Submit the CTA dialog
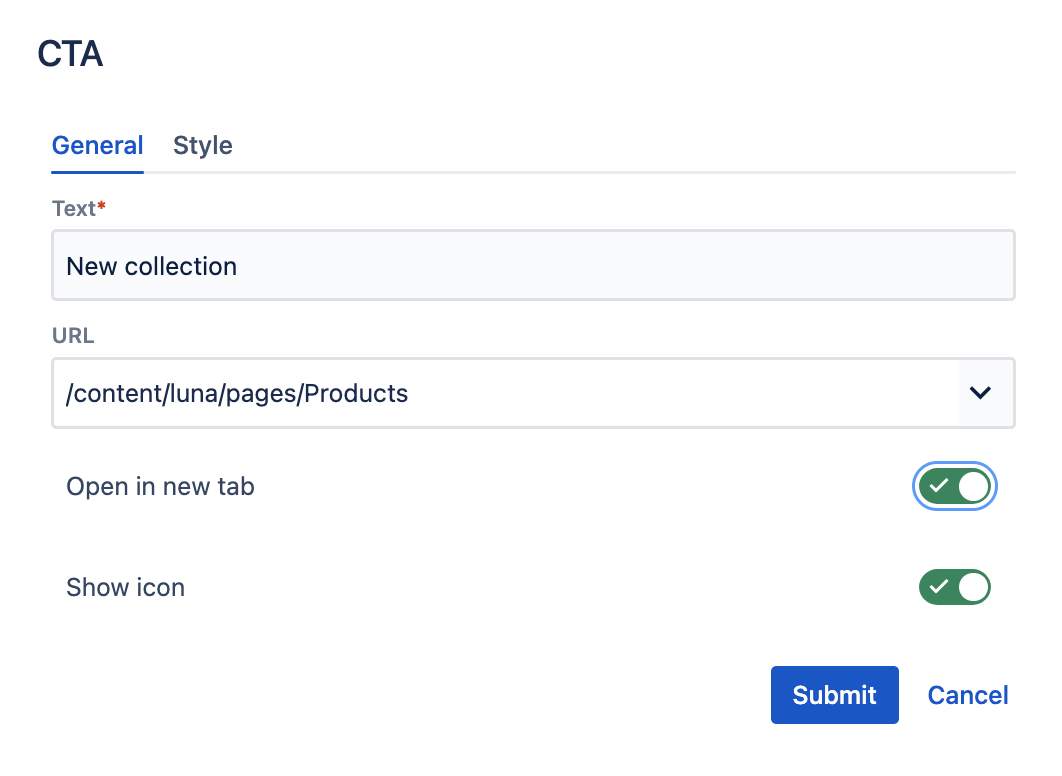The image size is (1062, 776). point(834,695)
